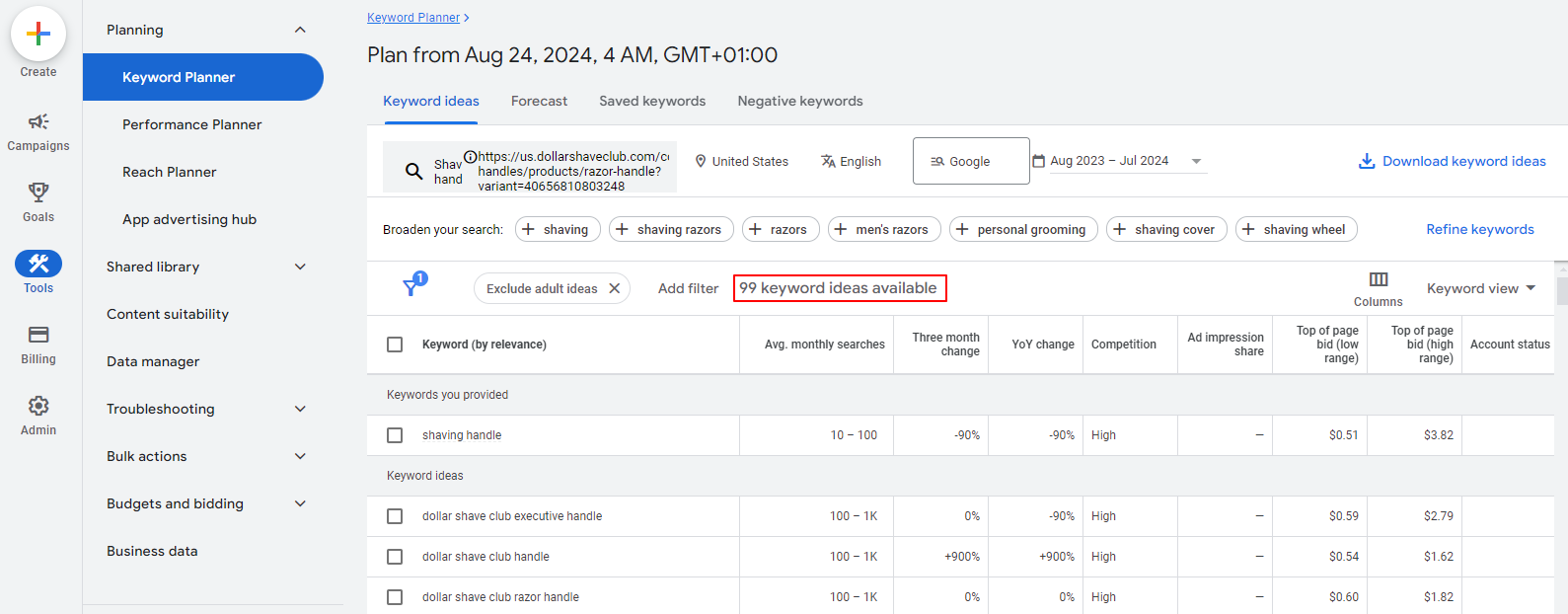The image size is (1568, 614).
Task: Click Refine keywords
Action: pyautogui.click(x=1480, y=229)
